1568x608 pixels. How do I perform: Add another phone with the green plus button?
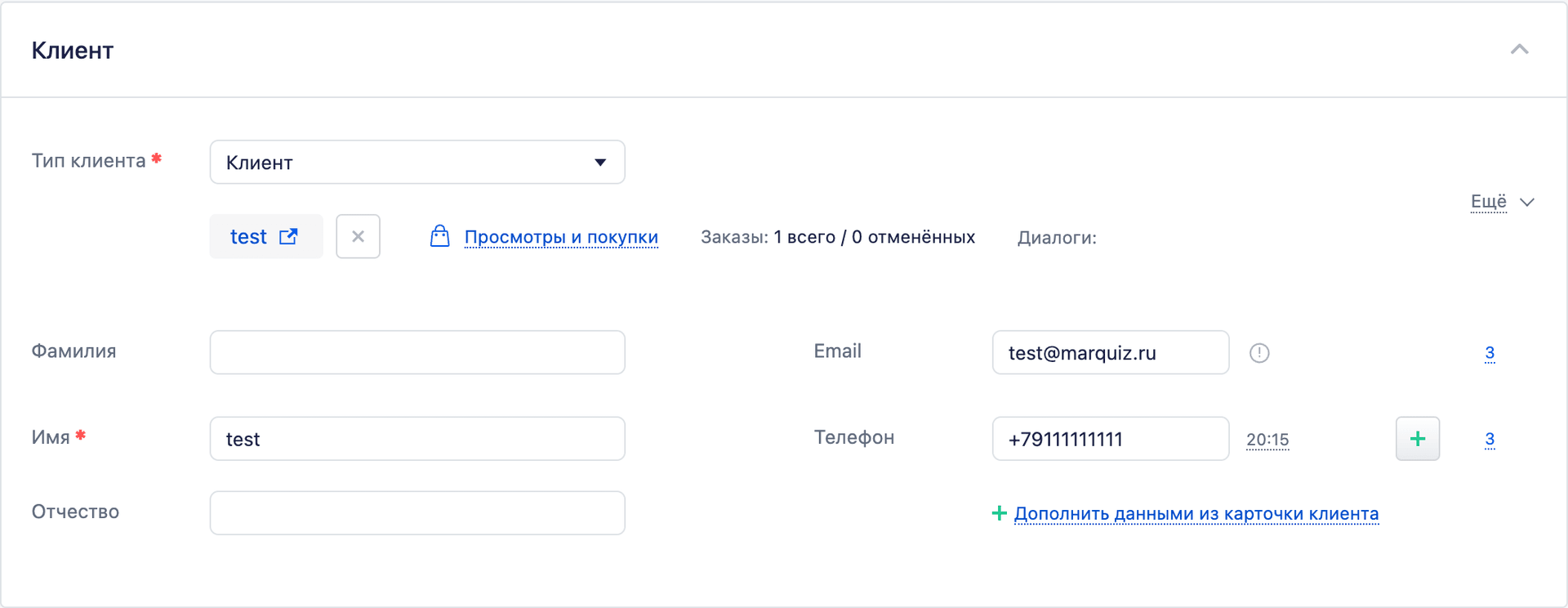pos(1418,439)
